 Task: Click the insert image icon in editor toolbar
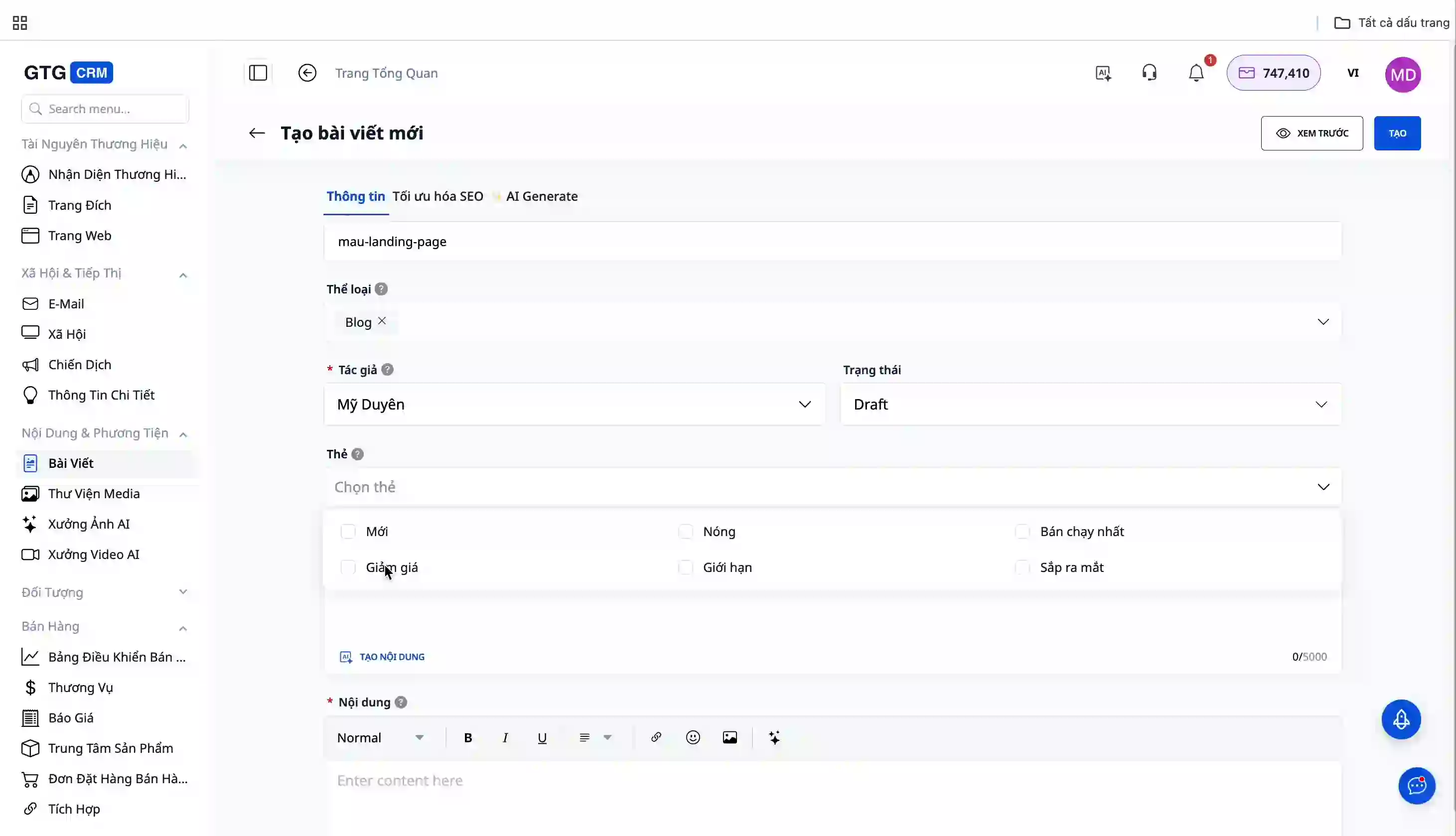[729, 737]
